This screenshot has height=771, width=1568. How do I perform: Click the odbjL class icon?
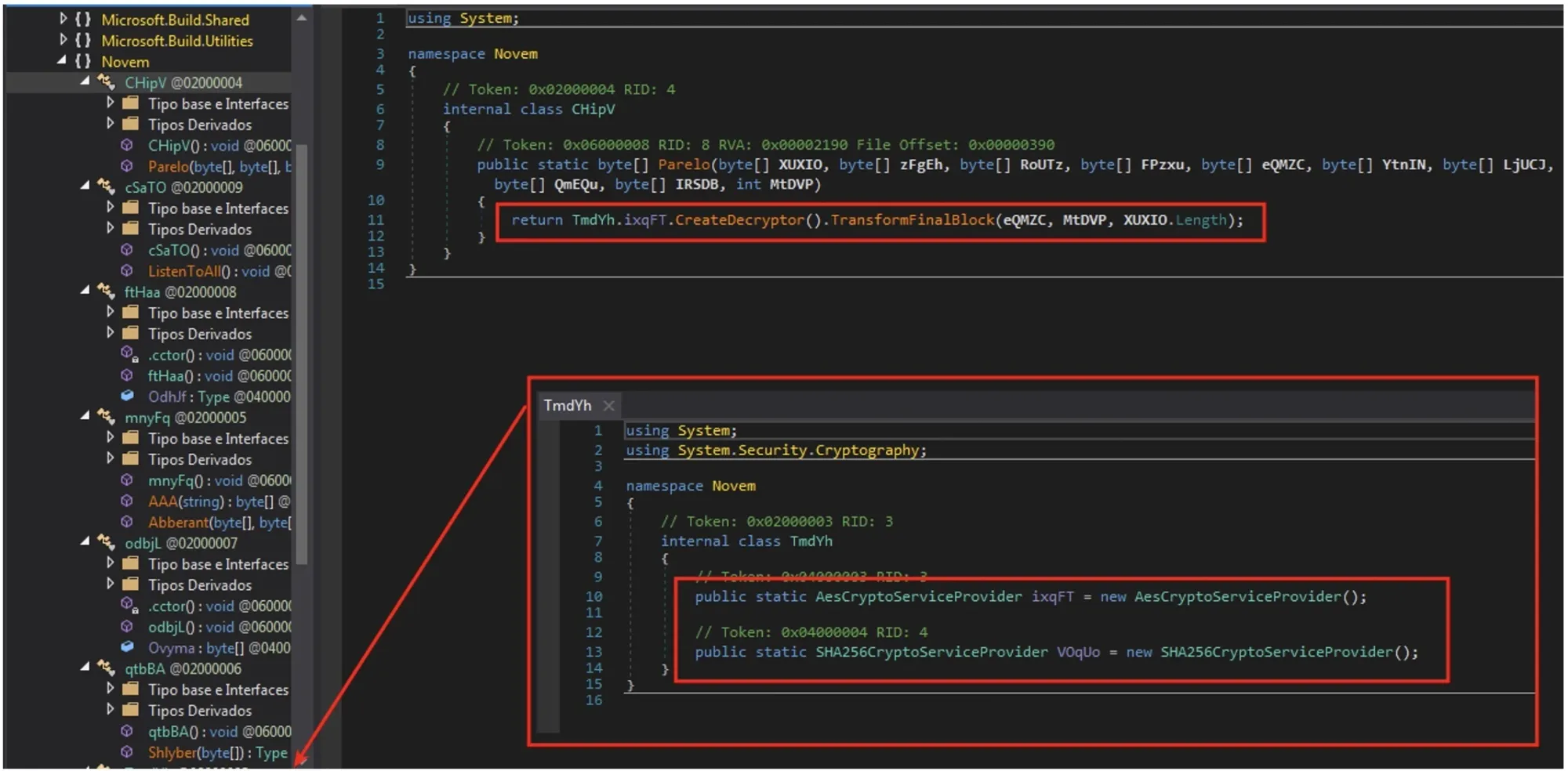[x=106, y=542]
